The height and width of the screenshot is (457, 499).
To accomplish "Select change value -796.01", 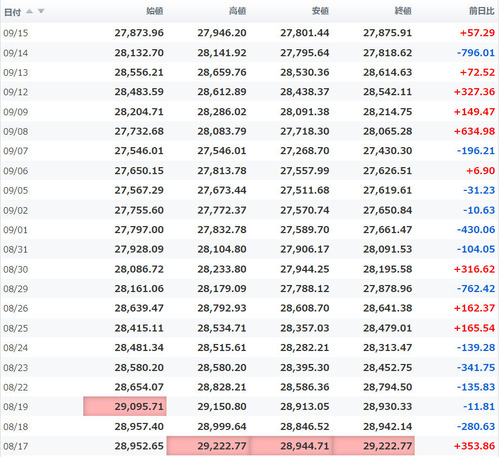I will (x=476, y=53).
